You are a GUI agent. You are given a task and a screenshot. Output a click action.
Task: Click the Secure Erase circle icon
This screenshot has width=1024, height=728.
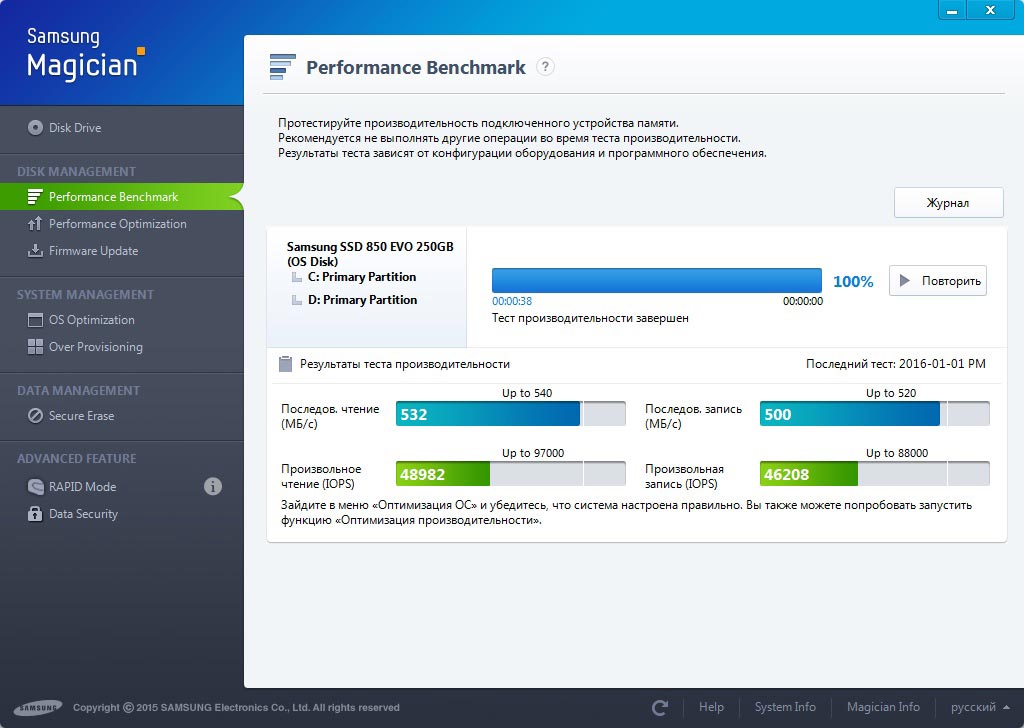[x=35, y=416]
